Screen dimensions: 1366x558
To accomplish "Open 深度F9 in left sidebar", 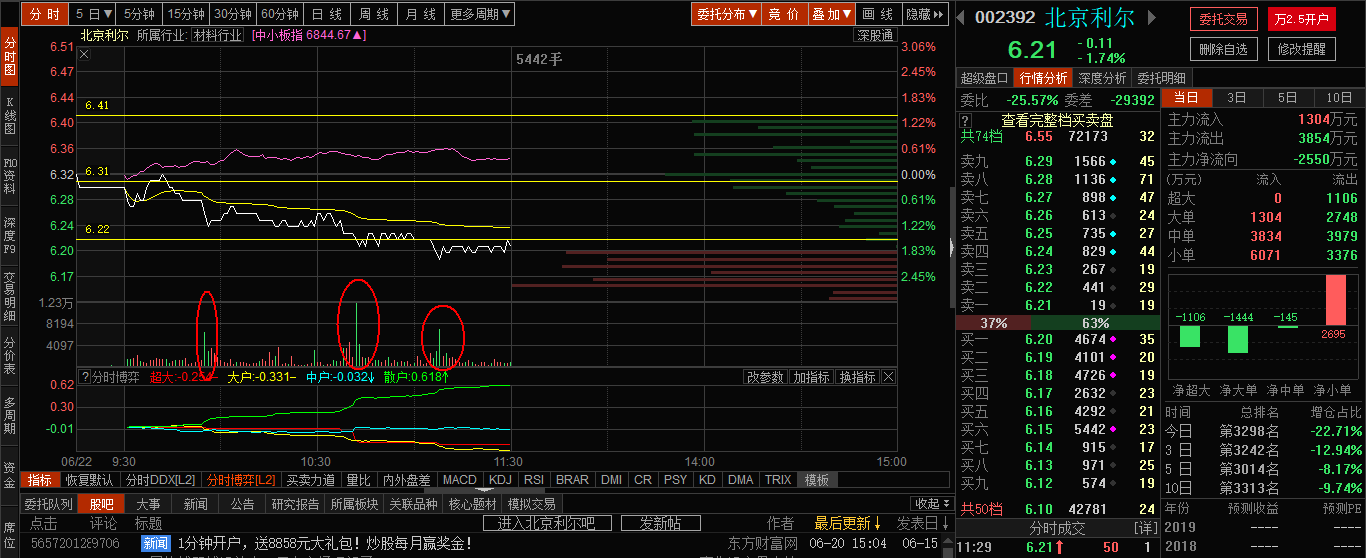I will tap(10, 235).
